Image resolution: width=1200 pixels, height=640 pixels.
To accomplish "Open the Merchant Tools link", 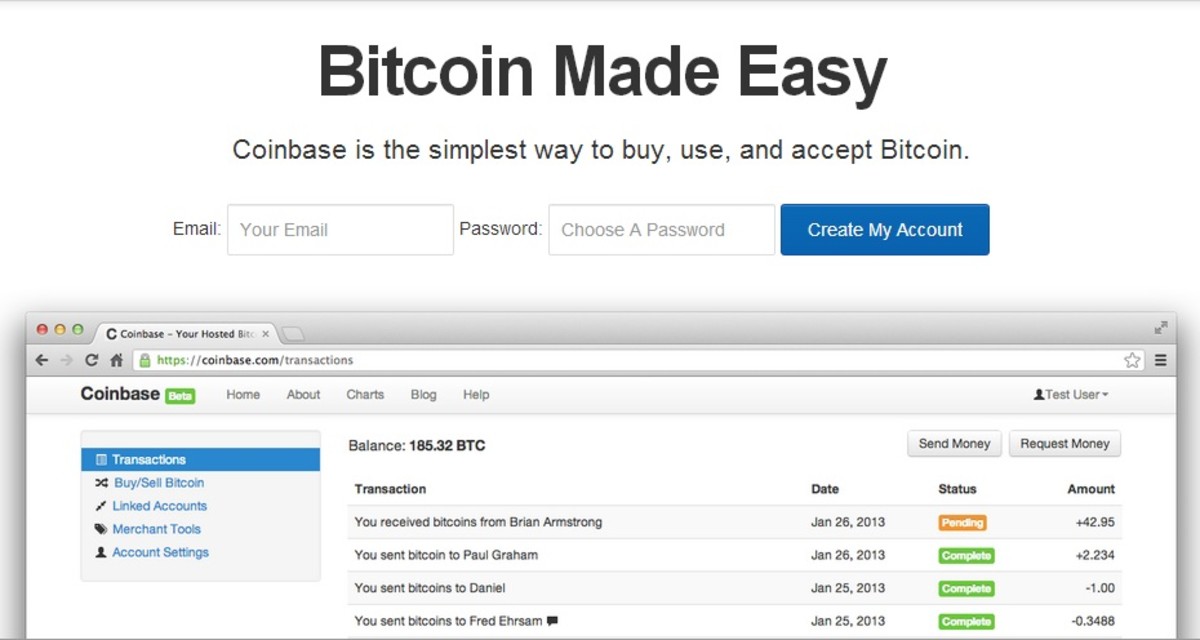I will pyautogui.click(x=156, y=529).
